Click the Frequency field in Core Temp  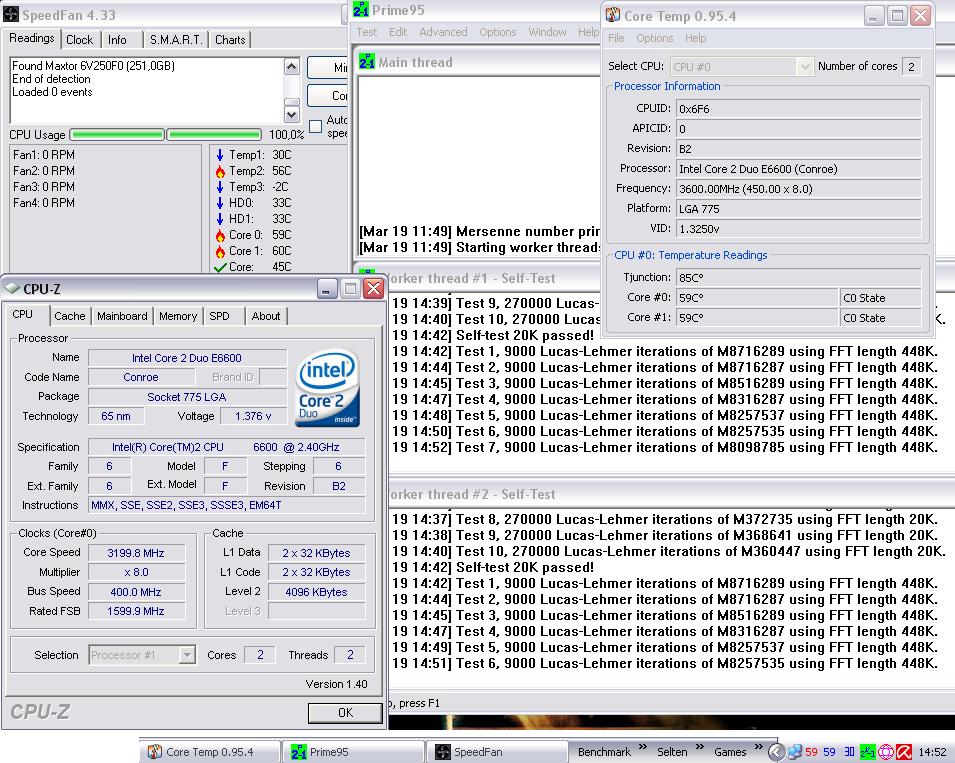point(798,189)
